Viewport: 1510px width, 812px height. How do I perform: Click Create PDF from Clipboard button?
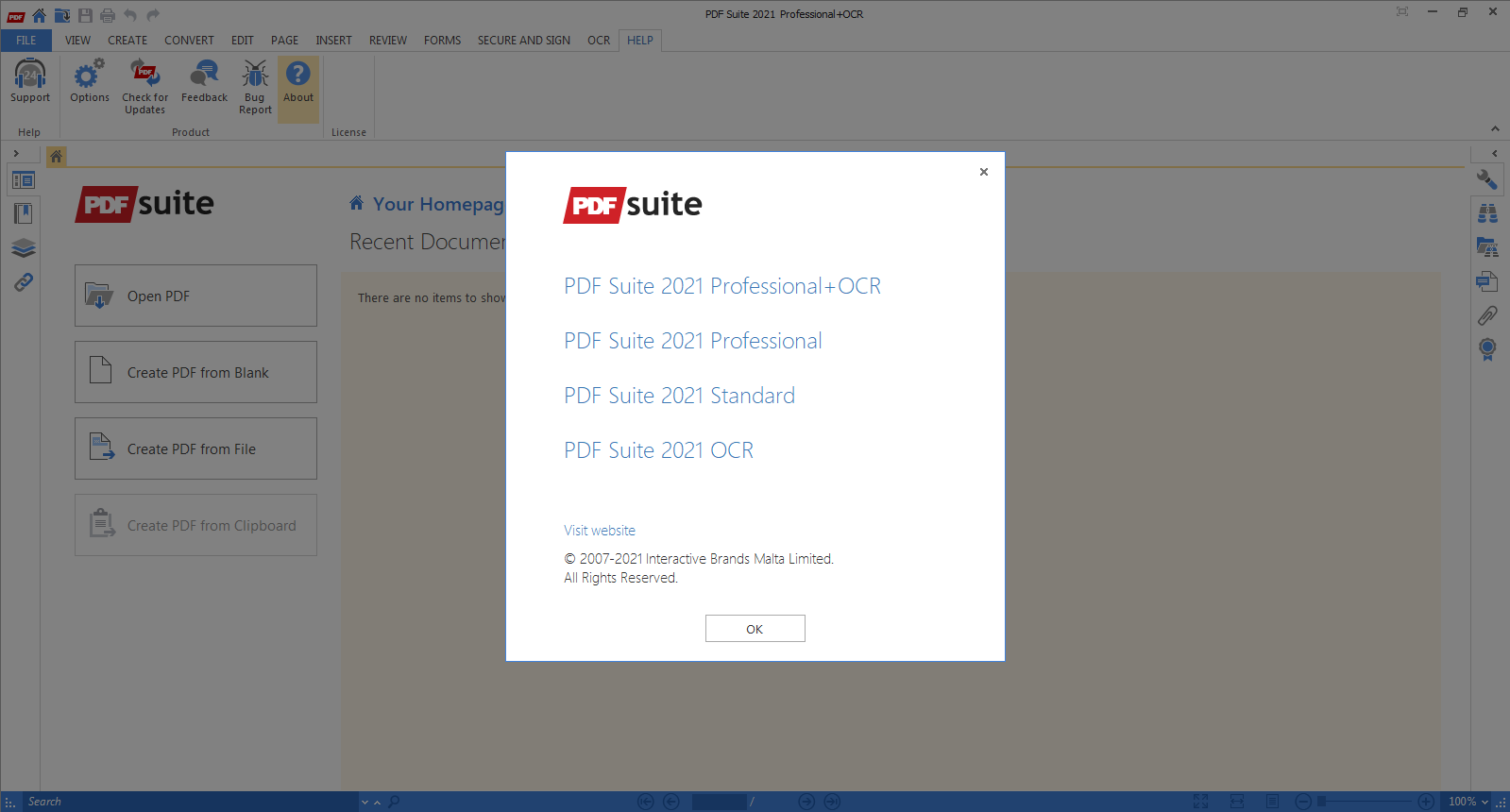click(x=195, y=525)
